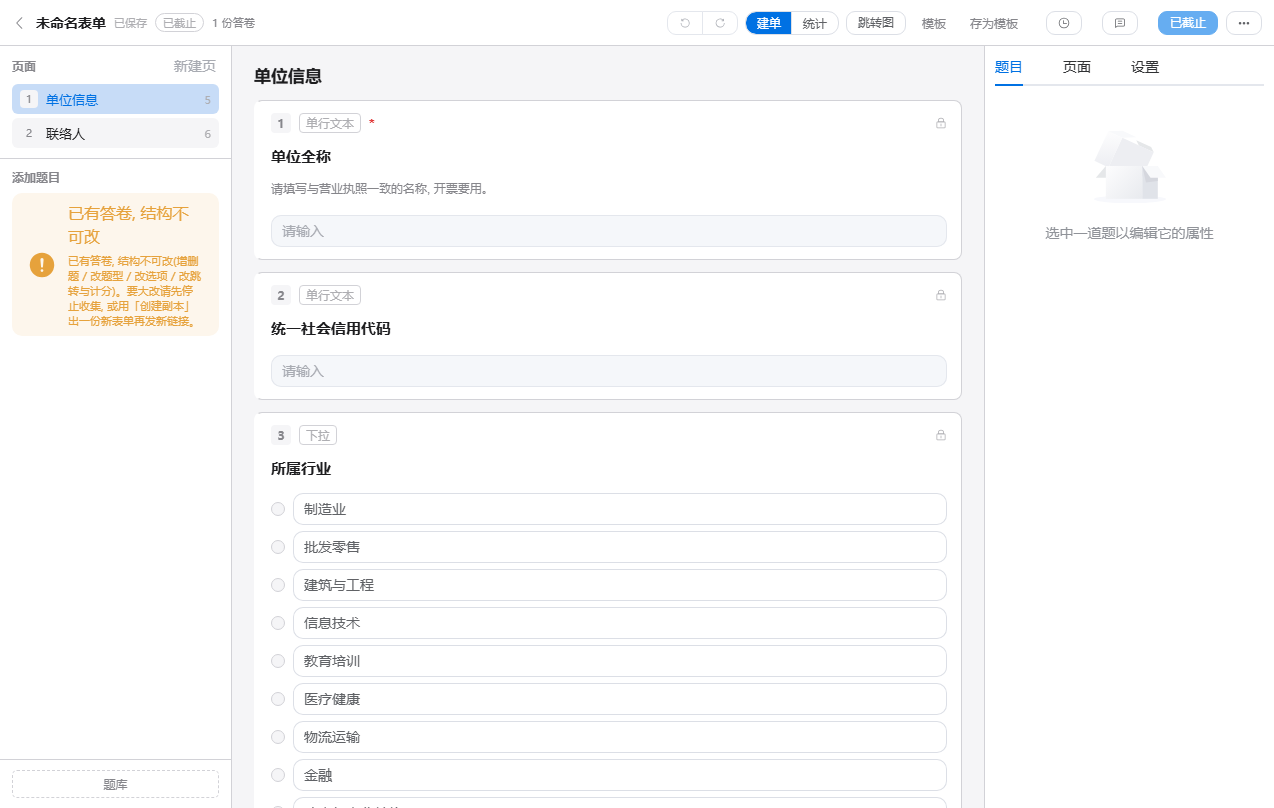Click 单行文本 type tag on question 1
This screenshot has height=808, width=1274.
pos(330,123)
